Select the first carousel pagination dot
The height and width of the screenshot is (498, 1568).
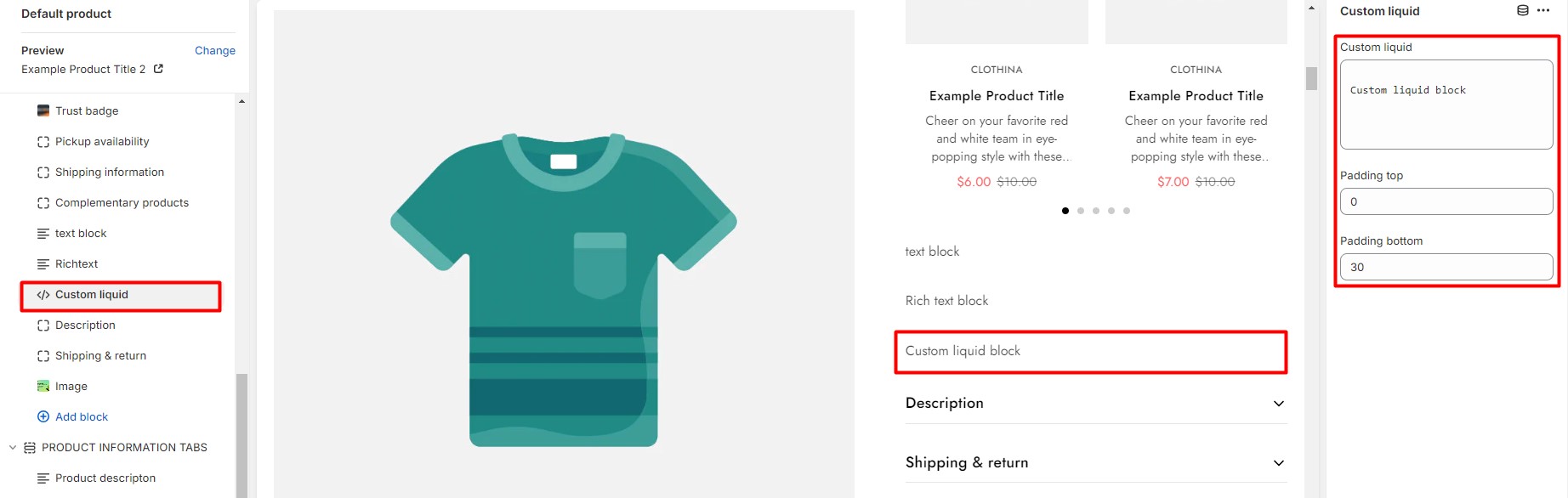pos(1065,211)
